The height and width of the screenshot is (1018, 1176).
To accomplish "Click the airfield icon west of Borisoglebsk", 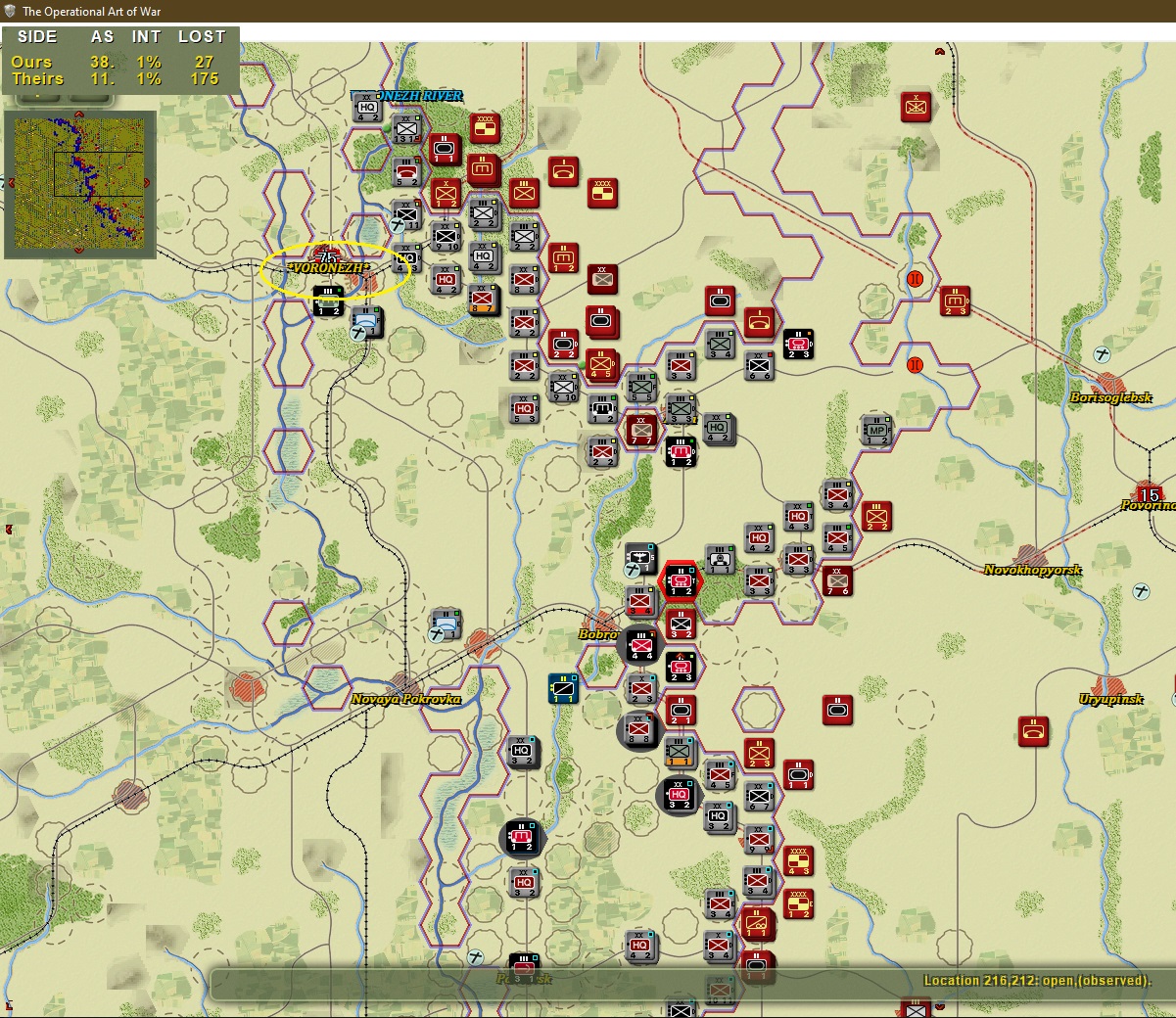I will 1103,354.
